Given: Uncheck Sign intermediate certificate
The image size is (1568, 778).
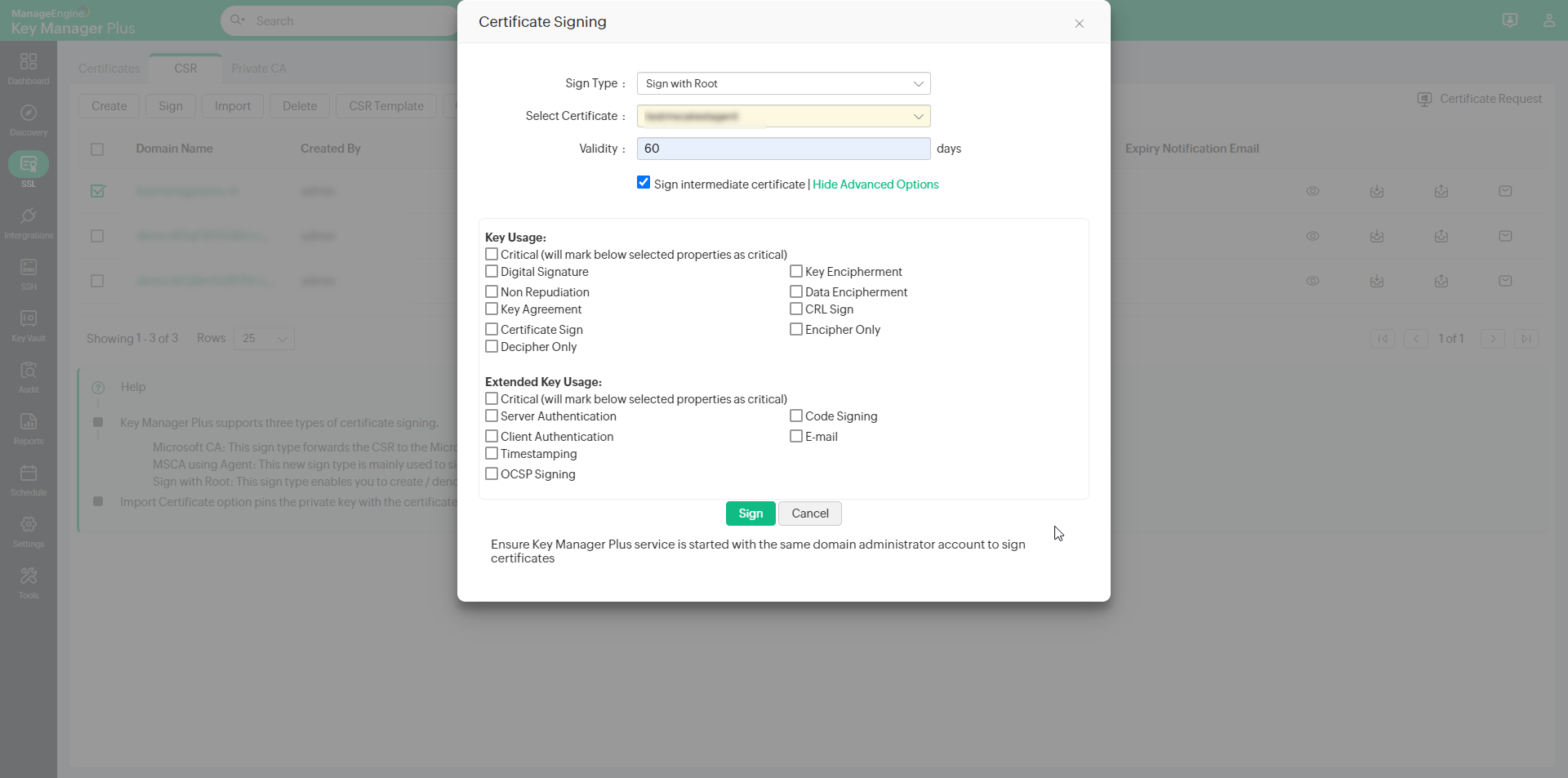Looking at the screenshot, I should tap(644, 182).
